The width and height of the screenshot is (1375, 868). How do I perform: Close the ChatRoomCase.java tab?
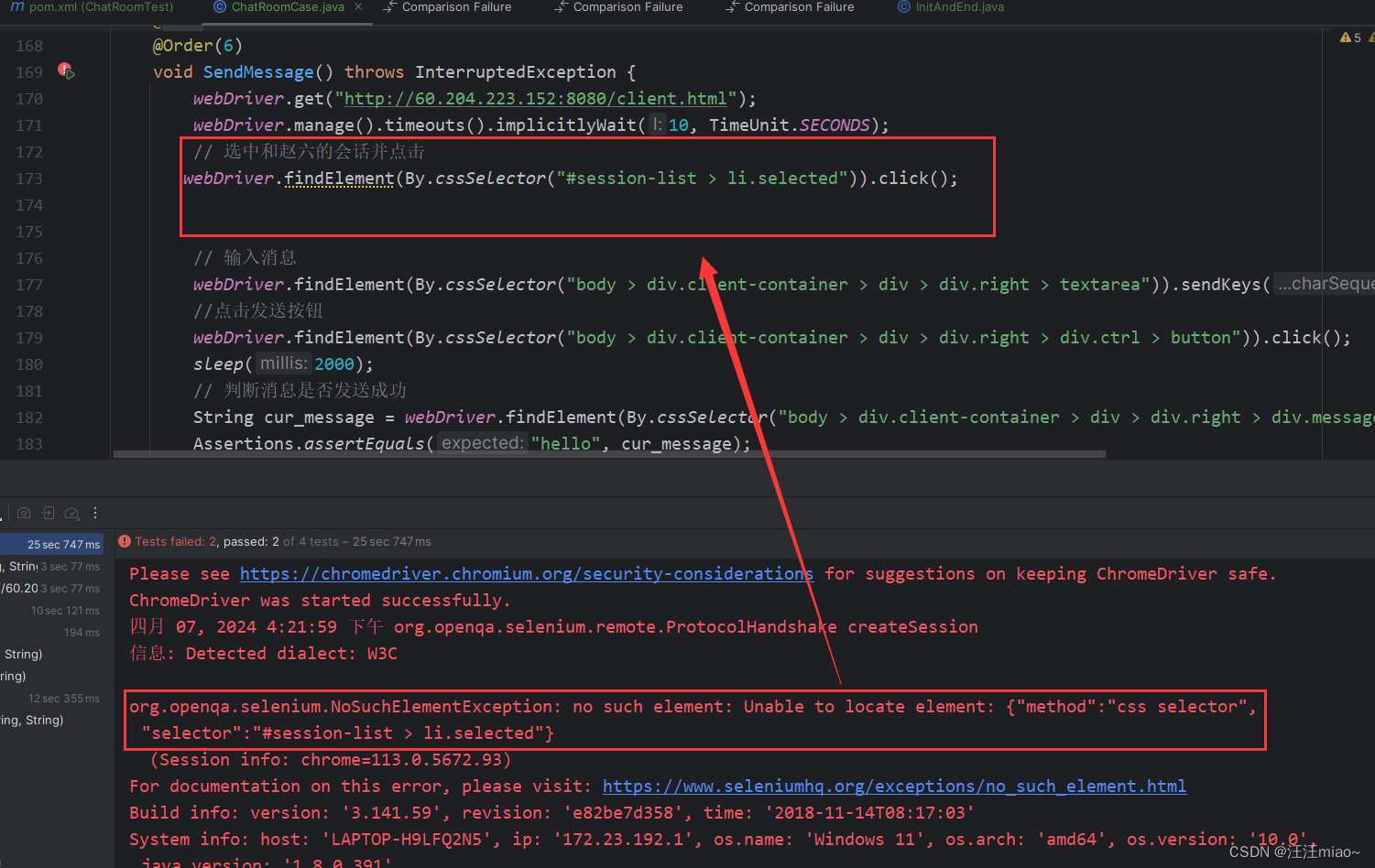[x=358, y=6]
